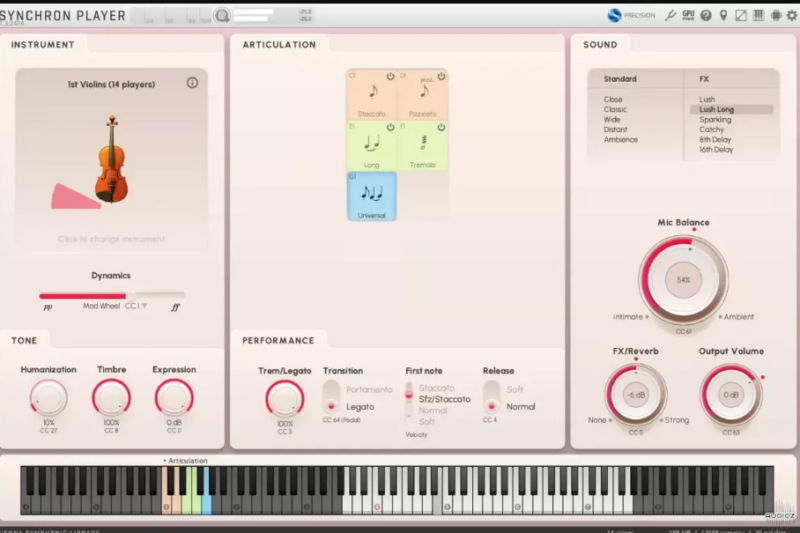Select the Long articulation note icon
The width and height of the screenshot is (800, 533).
(x=372, y=143)
